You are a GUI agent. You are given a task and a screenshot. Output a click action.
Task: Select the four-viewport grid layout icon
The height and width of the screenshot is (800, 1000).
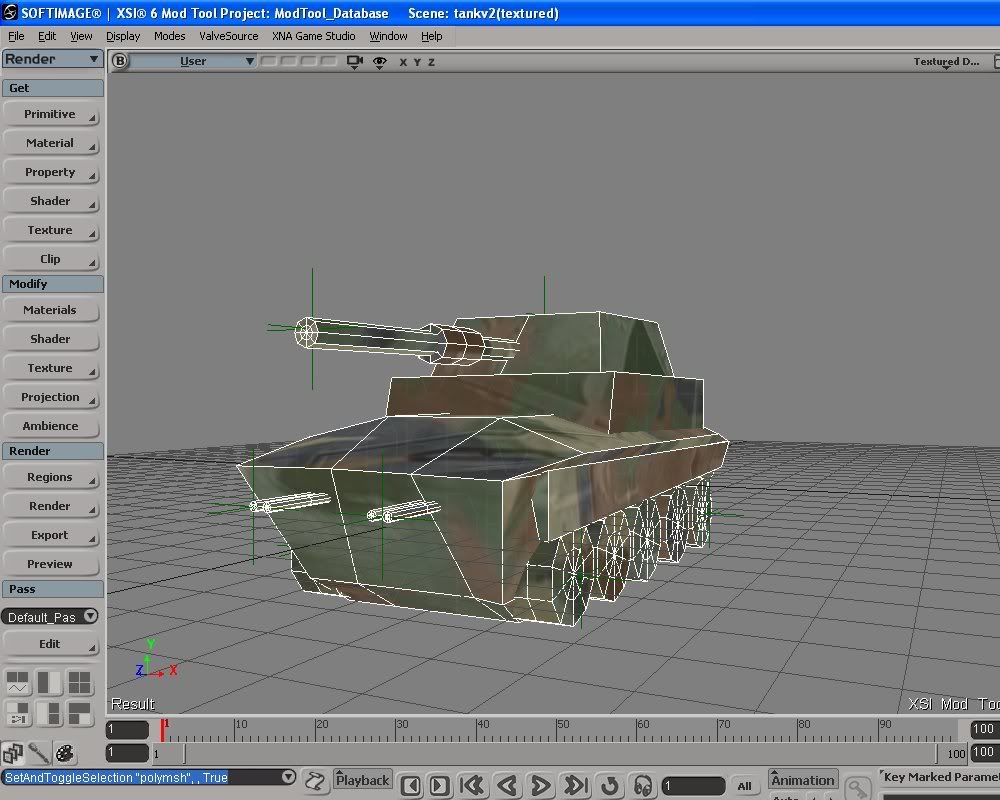pos(79,682)
